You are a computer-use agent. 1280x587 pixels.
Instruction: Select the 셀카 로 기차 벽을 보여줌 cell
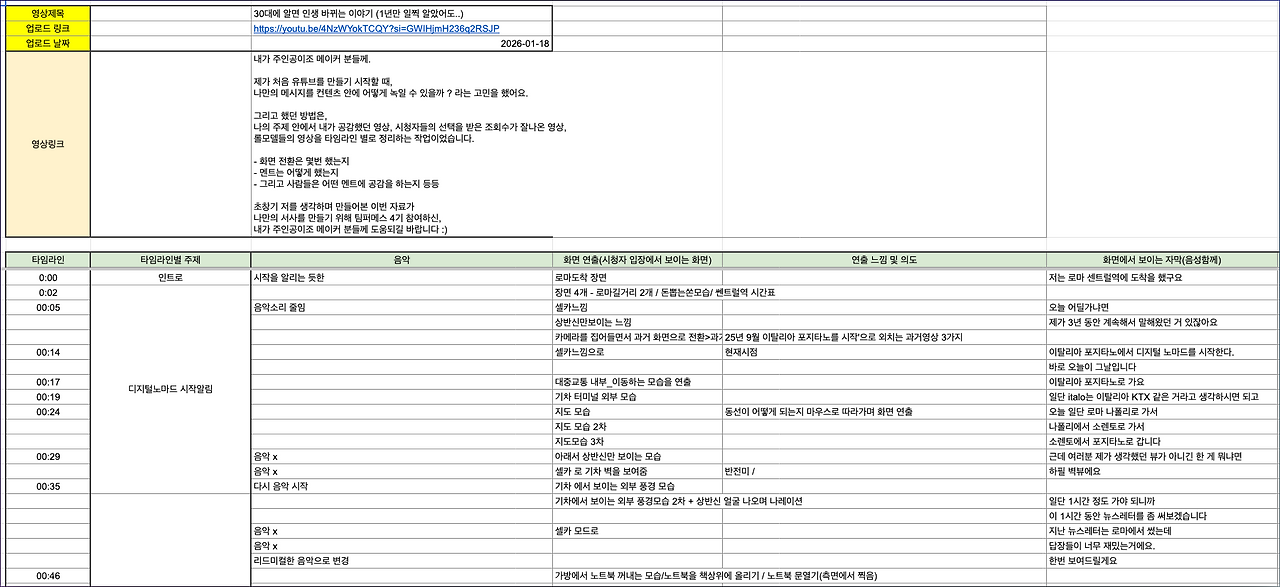tap(637, 471)
